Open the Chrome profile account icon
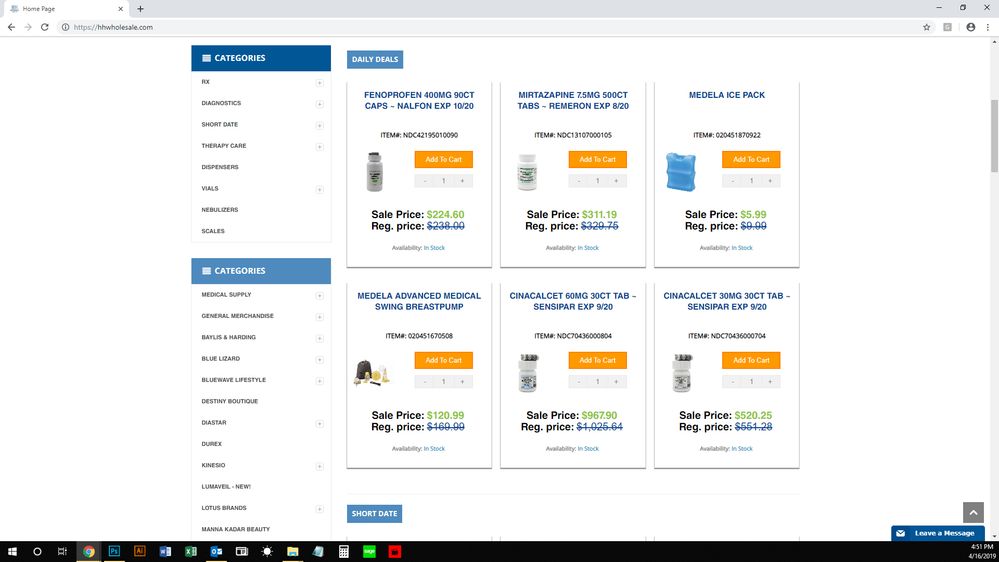Viewport: 999px width, 562px height. pyautogui.click(x=970, y=27)
